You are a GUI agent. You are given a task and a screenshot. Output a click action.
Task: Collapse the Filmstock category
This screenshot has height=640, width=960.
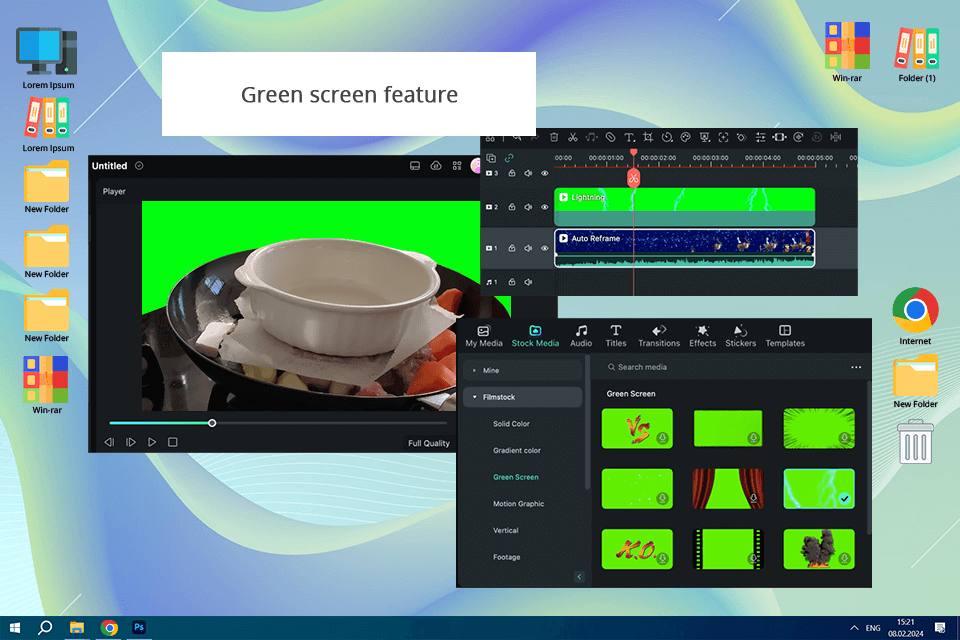tap(474, 397)
